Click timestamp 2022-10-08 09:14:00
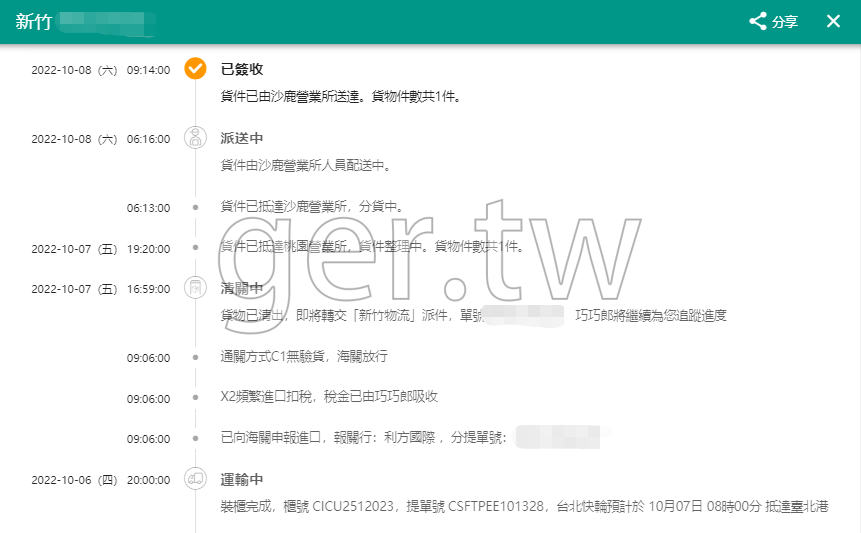This screenshot has height=533, width=861. [x=100, y=70]
